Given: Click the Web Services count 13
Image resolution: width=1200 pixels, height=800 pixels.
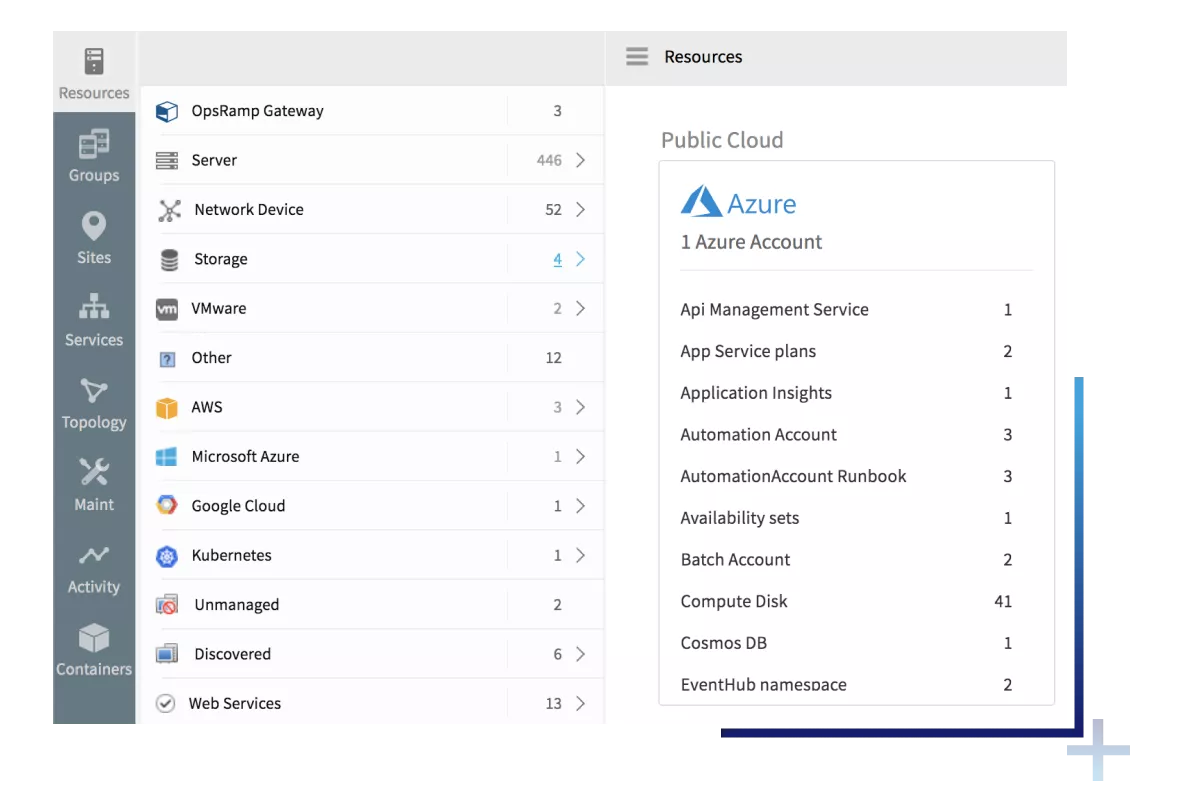Looking at the screenshot, I should (554, 703).
